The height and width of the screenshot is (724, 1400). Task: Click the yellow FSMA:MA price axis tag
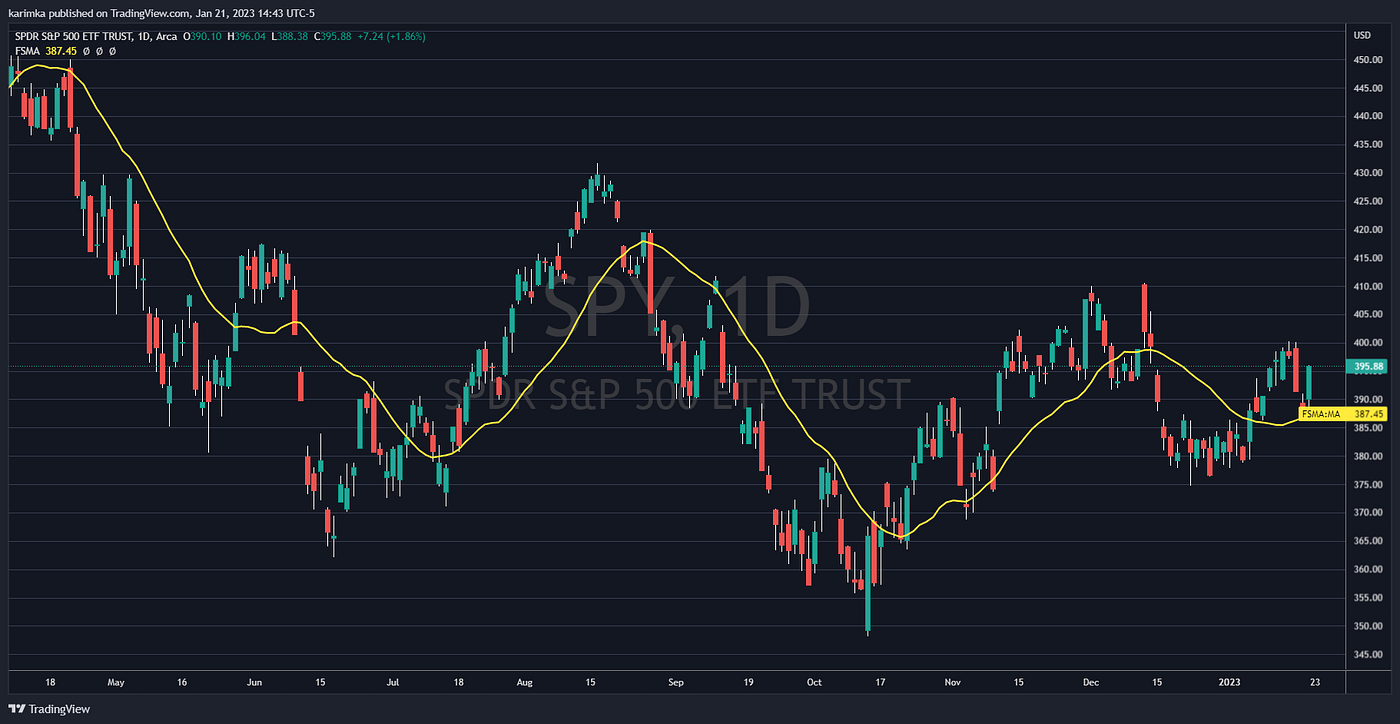(1343, 412)
